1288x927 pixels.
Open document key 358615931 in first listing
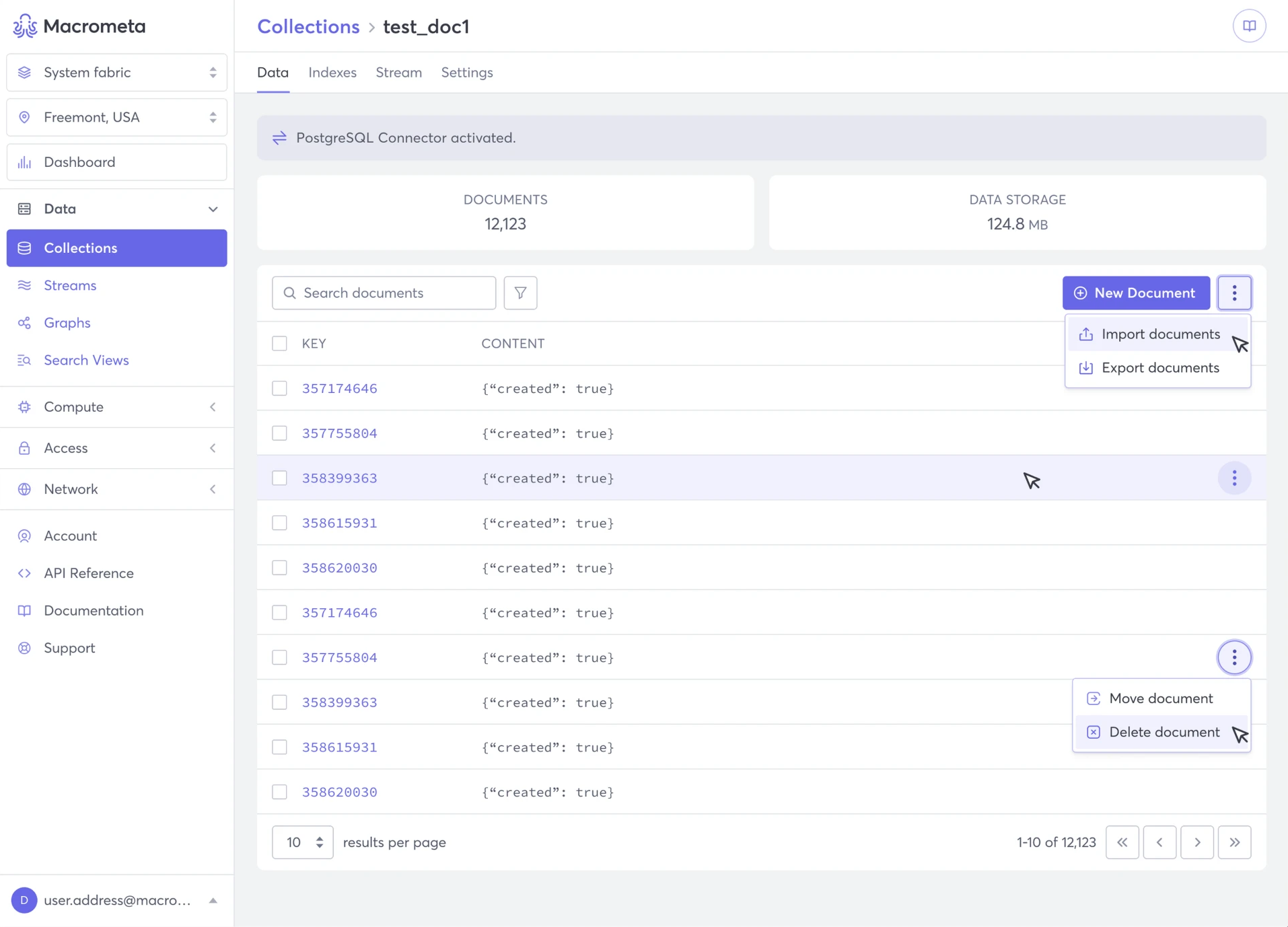[339, 523]
